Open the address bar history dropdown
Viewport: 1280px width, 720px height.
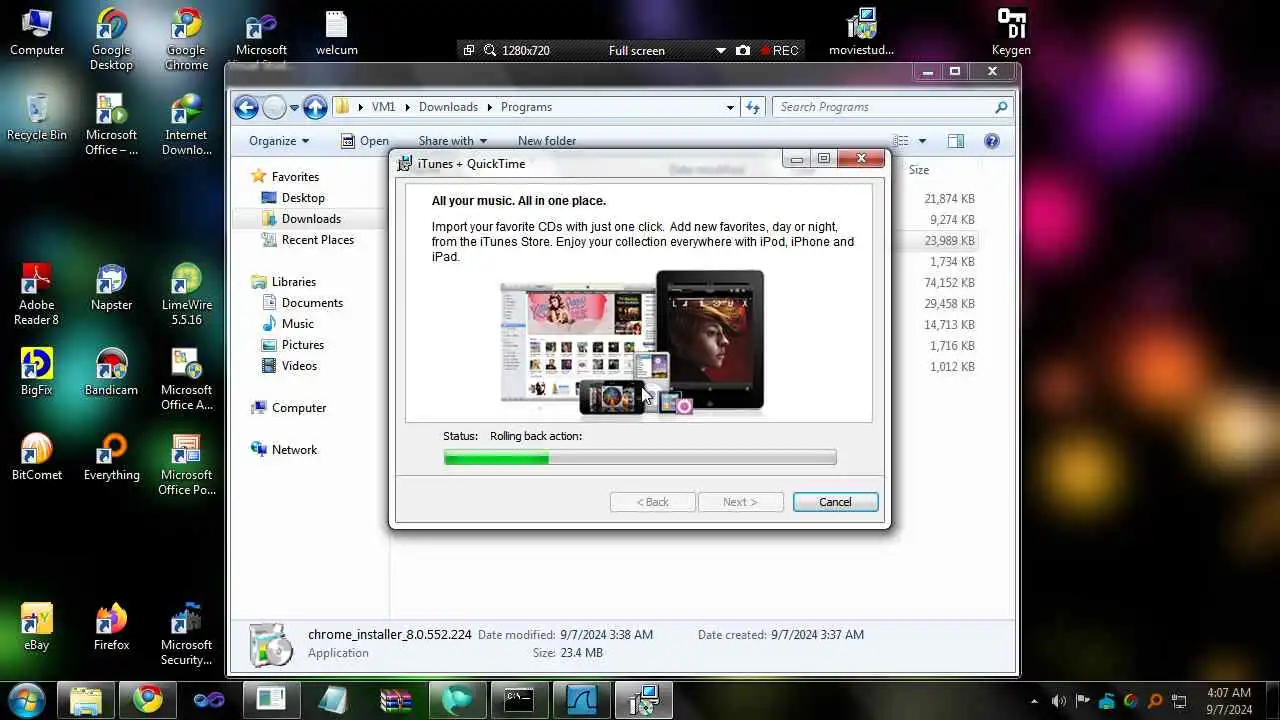tap(730, 107)
